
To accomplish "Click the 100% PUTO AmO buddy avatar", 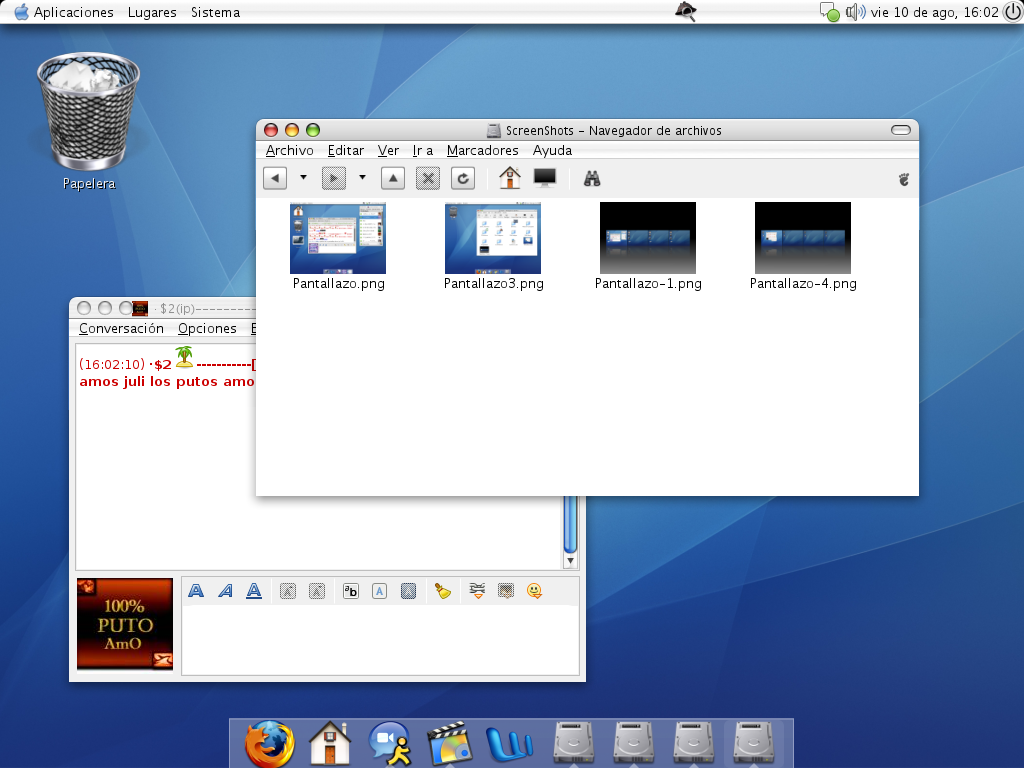I will [x=125, y=624].
